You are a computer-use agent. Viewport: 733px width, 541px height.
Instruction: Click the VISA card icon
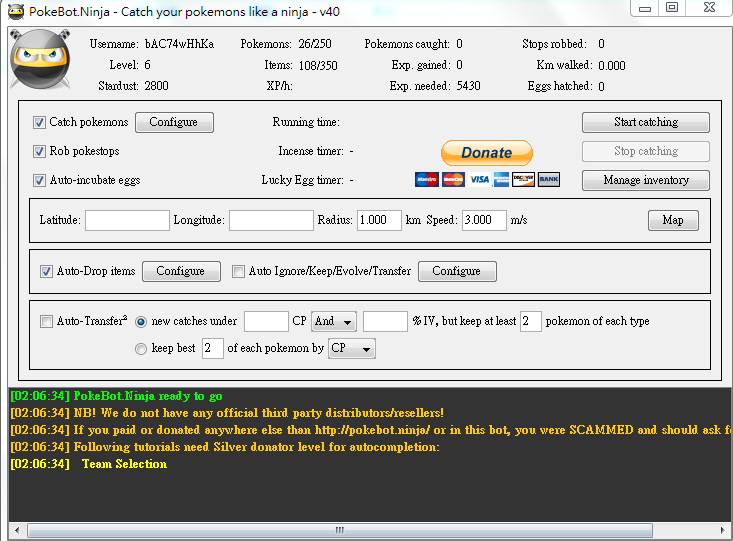(479, 180)
